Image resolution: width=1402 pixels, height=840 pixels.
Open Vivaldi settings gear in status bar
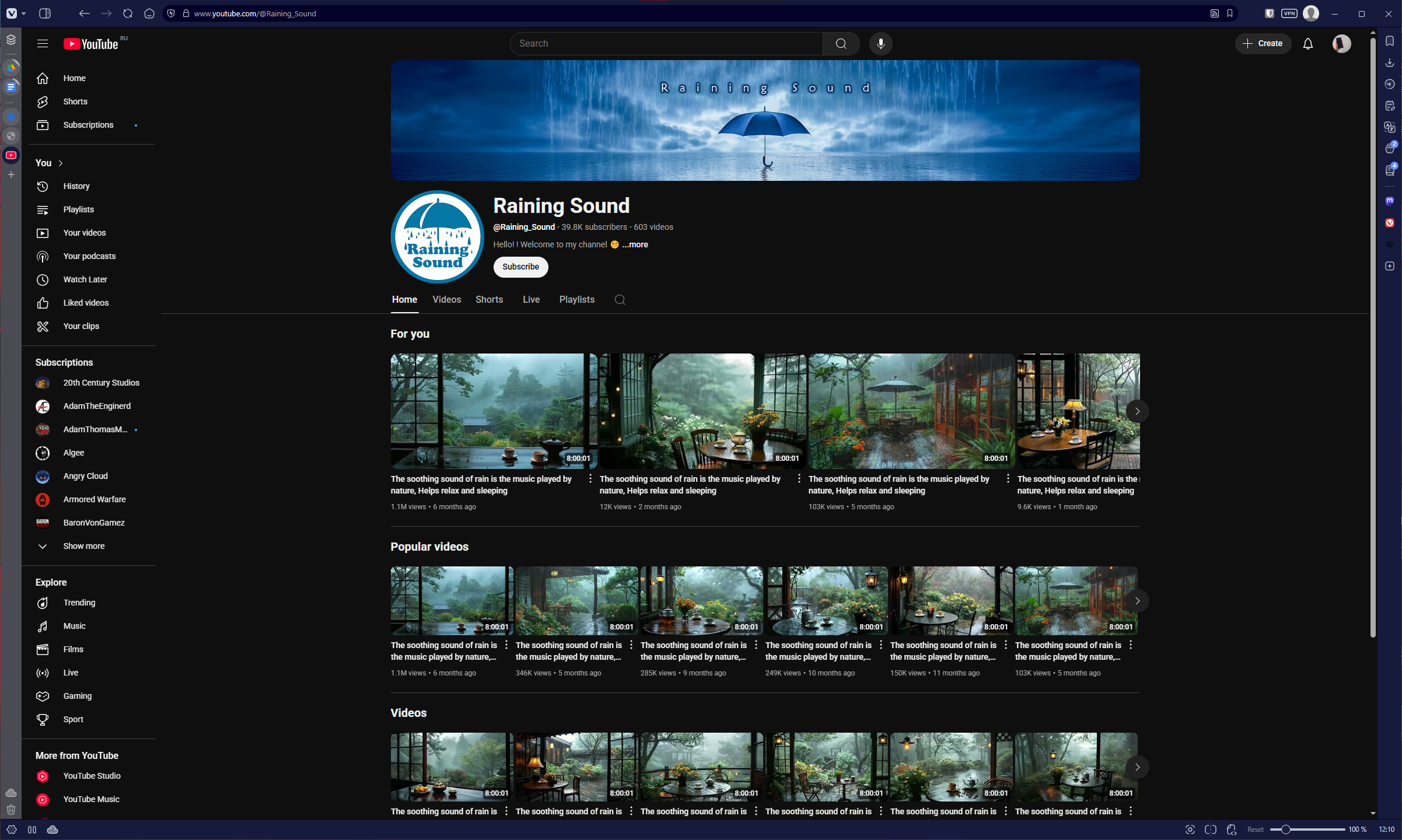click(12, 829)
